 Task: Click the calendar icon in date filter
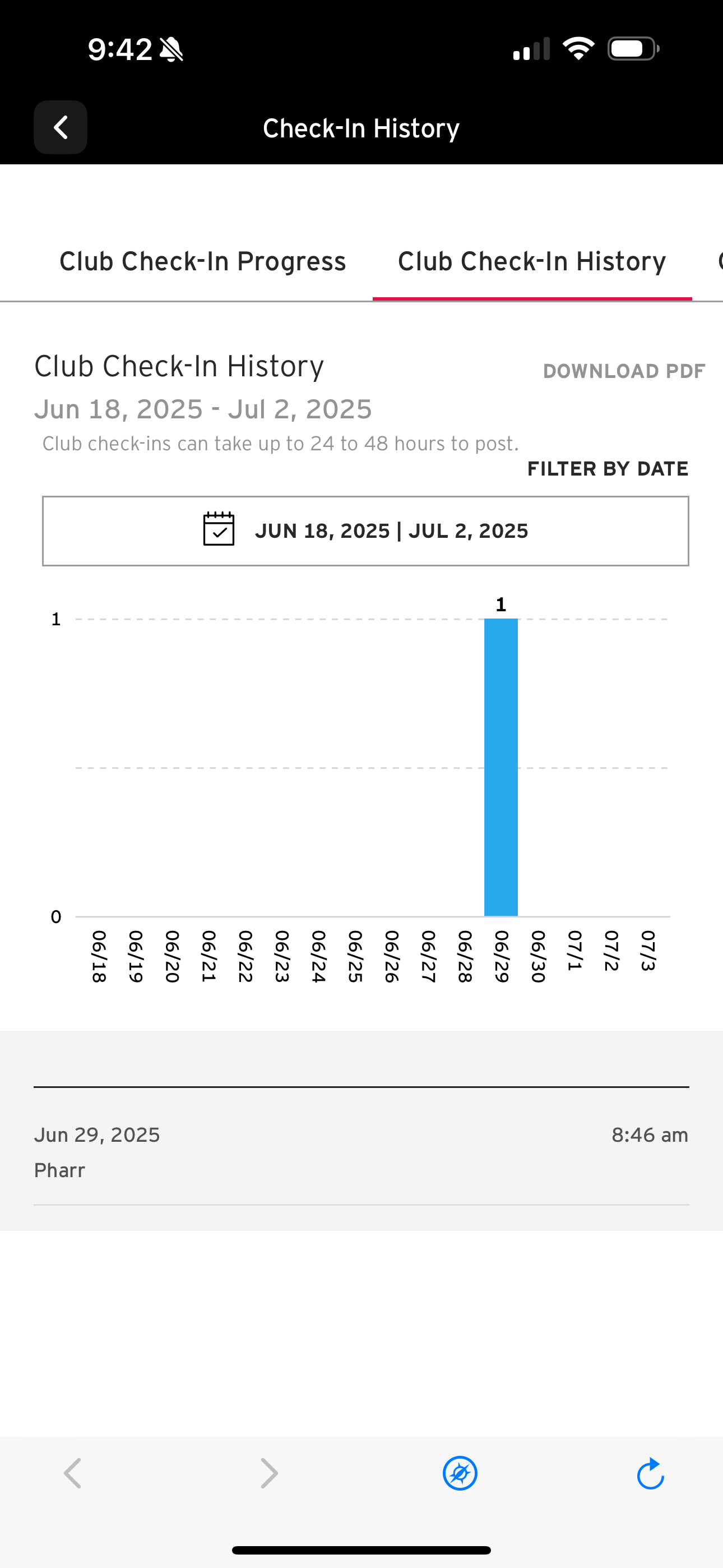click(219, 529)
